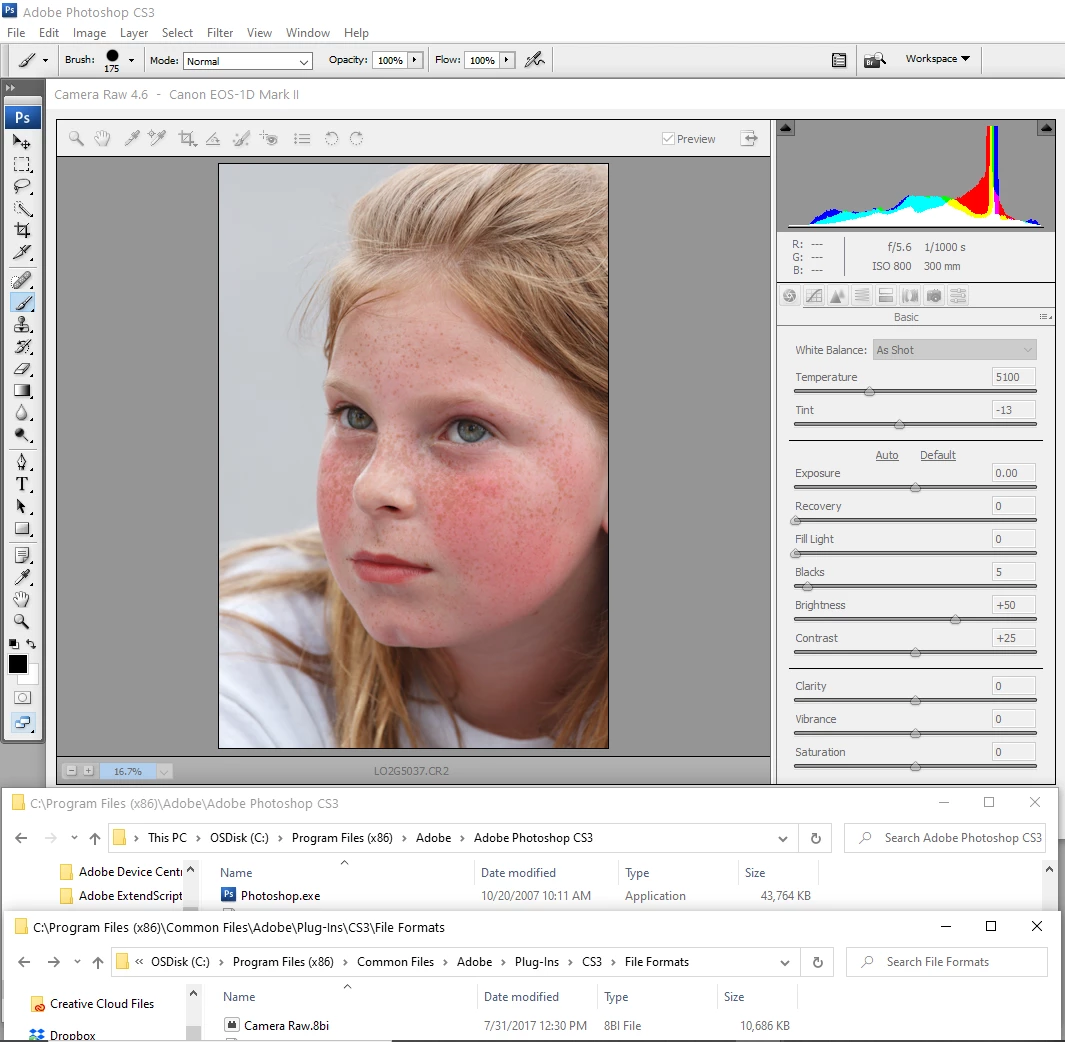Select the Camera Raw Red Eye Removal tool
The width and height of the screenshot is (1065, 1042).
[x=268, y=139]
